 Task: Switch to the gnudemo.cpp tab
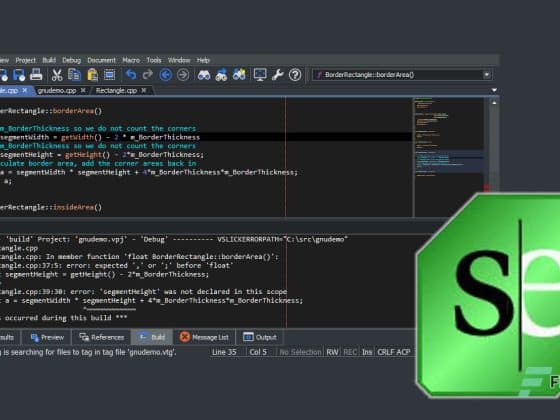57,91
